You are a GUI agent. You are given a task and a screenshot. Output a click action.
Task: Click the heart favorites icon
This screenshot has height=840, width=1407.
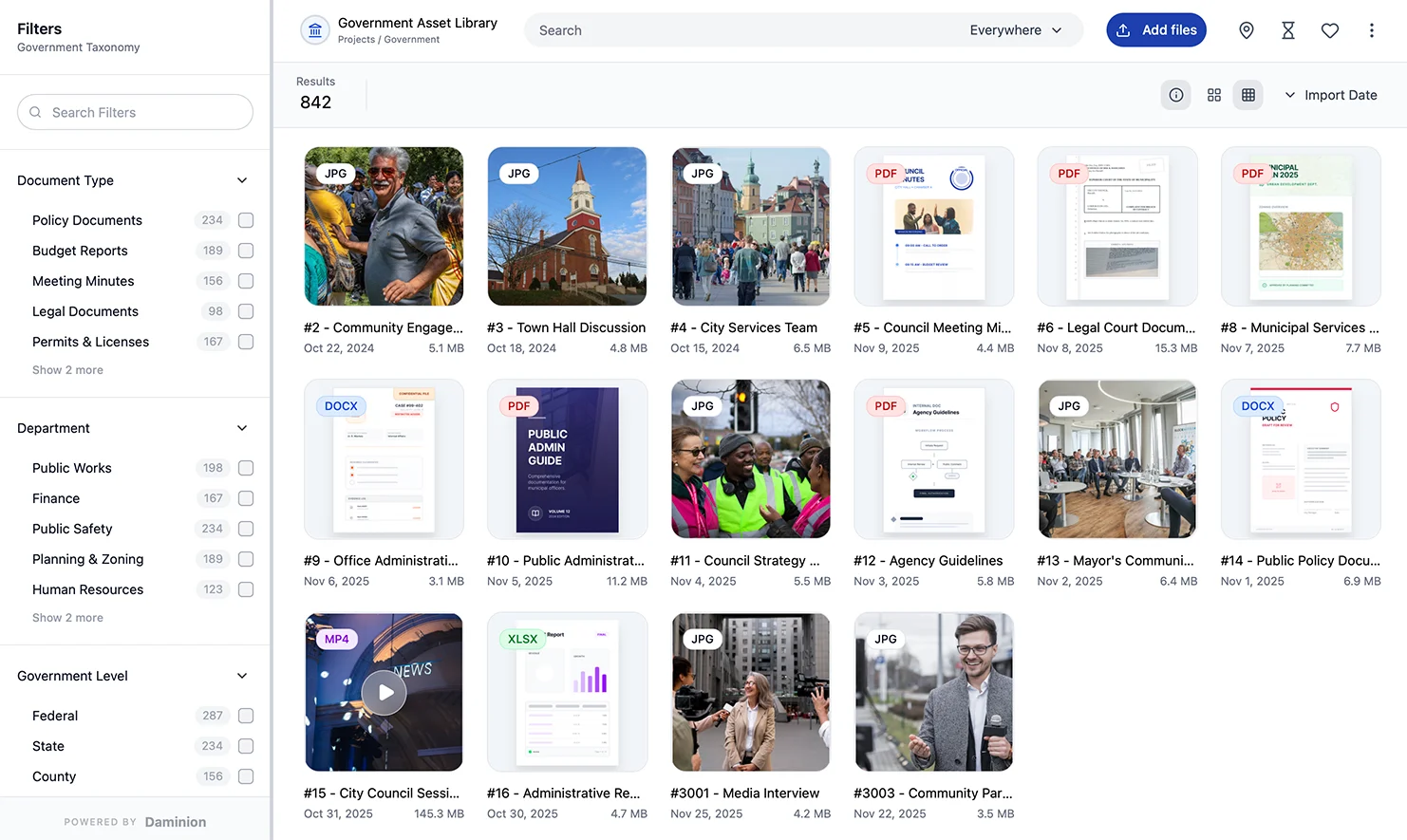(x=1330, y=30)
